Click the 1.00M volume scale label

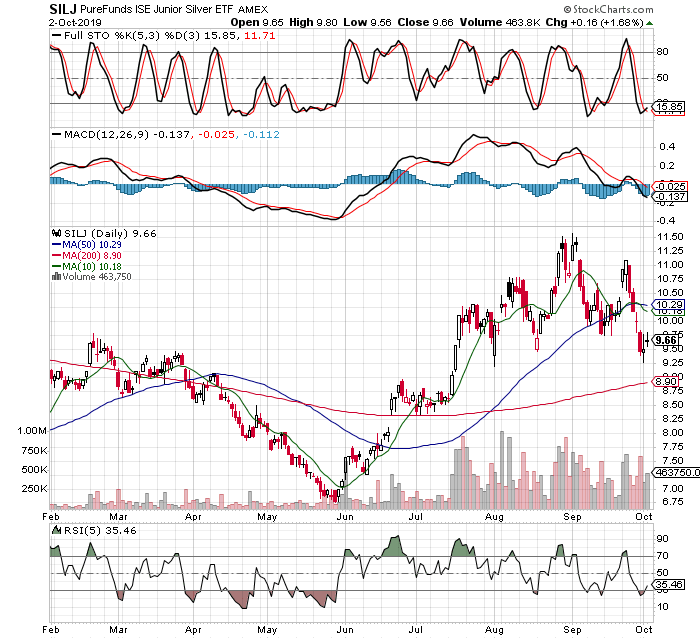[x=32, y=431]
